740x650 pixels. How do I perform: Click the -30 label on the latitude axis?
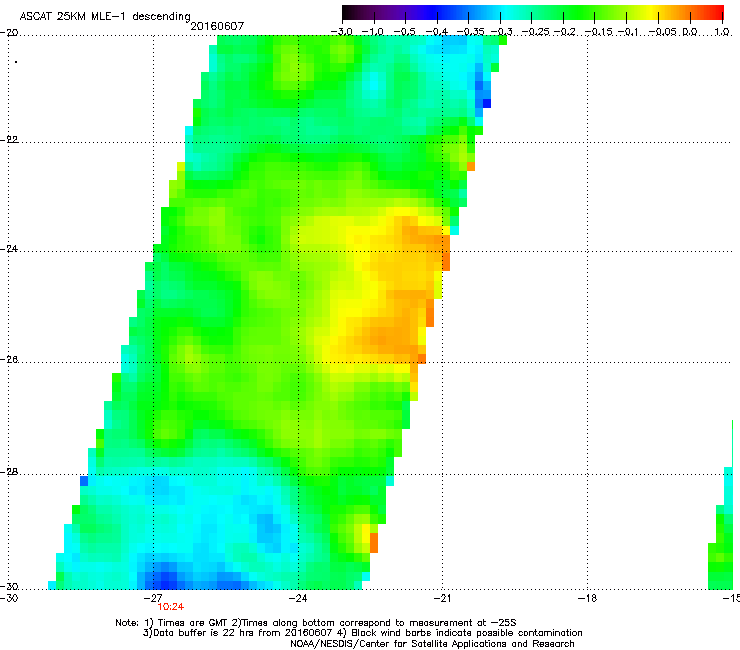coord(9,586)
